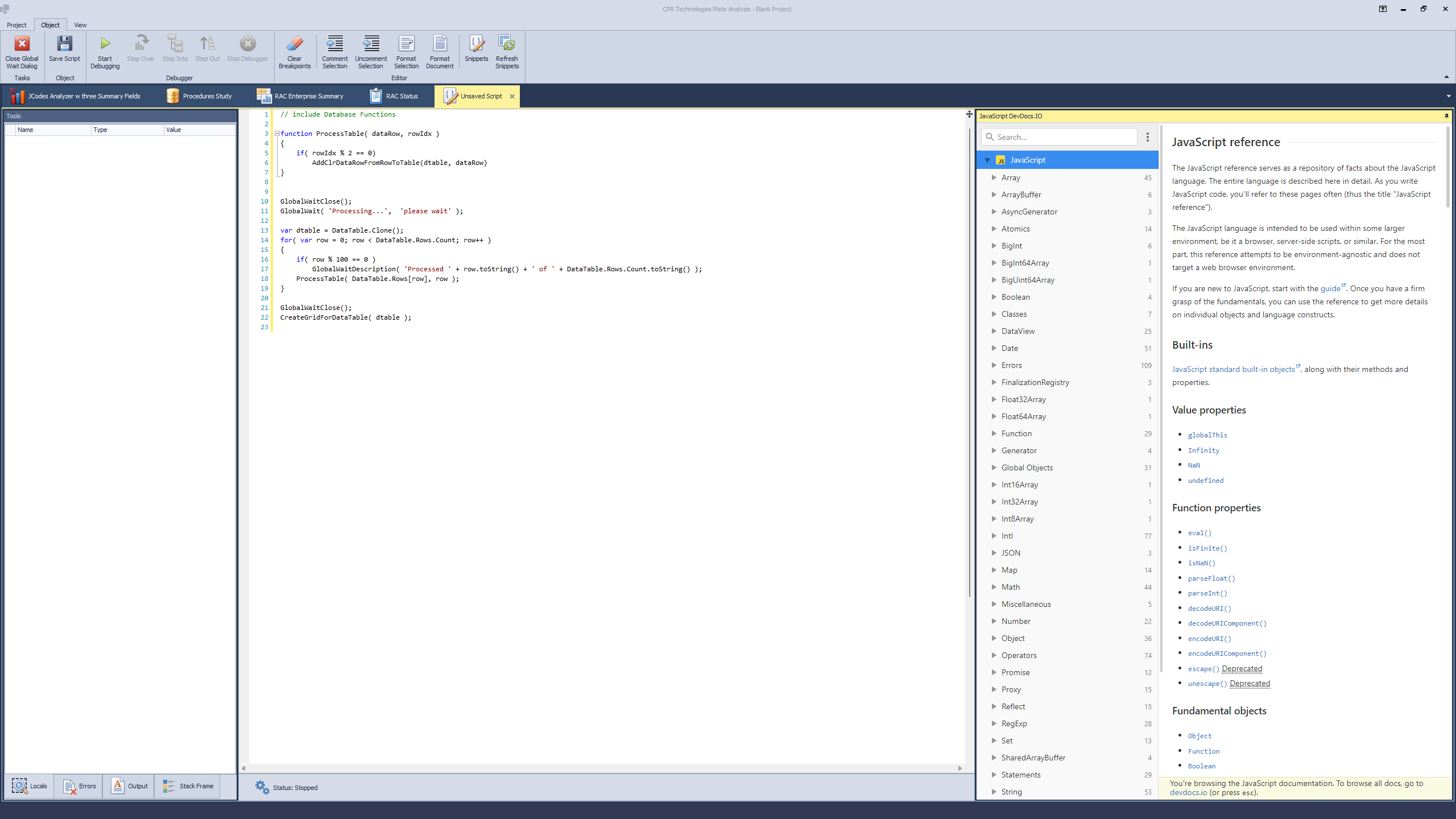
Task: Click the DevDocs three-dot menu icon
Action: [x=1148, y=137]
